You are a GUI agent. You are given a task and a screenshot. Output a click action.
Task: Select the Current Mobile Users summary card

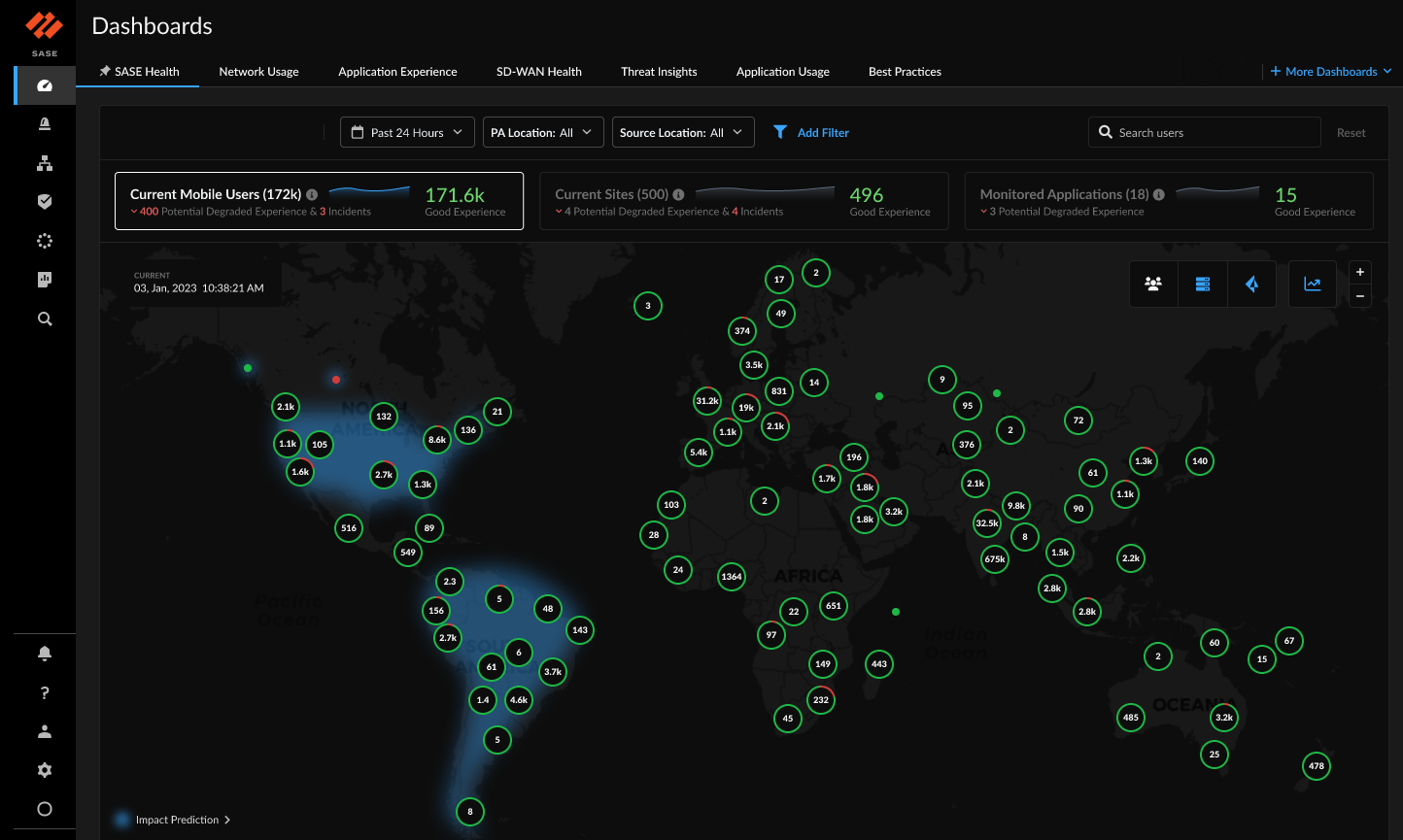[318, 200]
